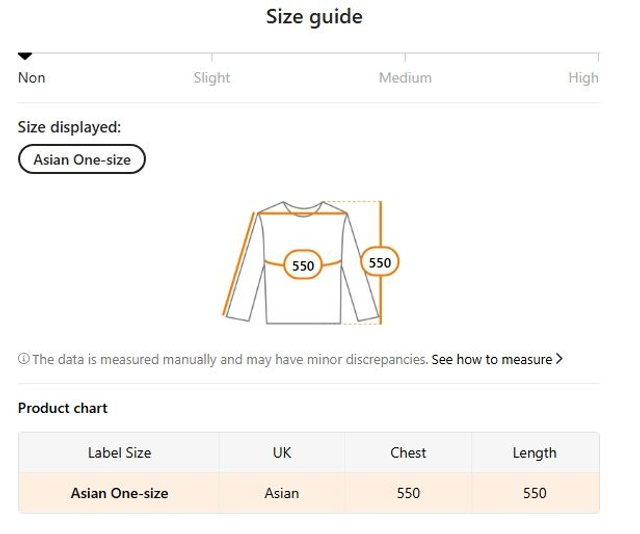Choose the Slight stretch level label
640x534 pixels.
pyautogui.click(x=212, y=78)
